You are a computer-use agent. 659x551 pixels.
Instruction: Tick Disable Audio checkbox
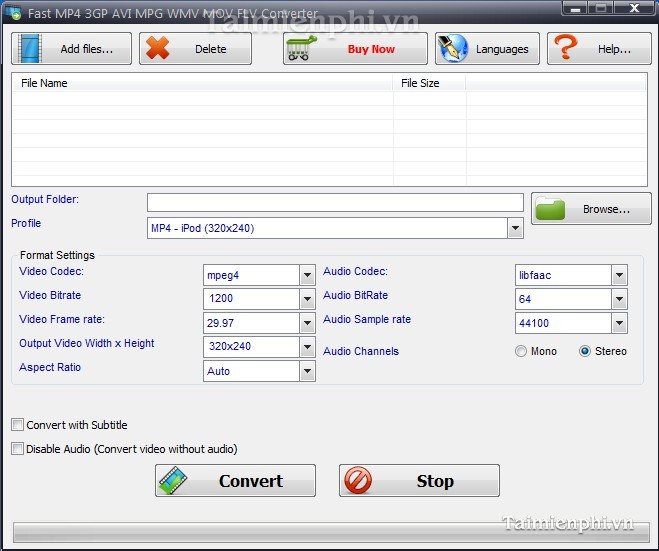click(18, 448)
